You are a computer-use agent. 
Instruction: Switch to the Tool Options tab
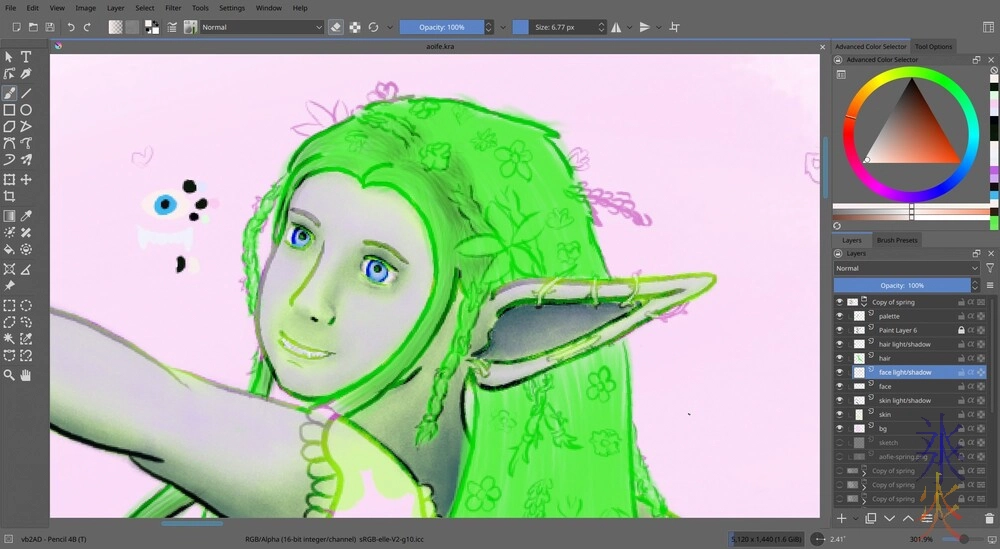tap(933, 46)
